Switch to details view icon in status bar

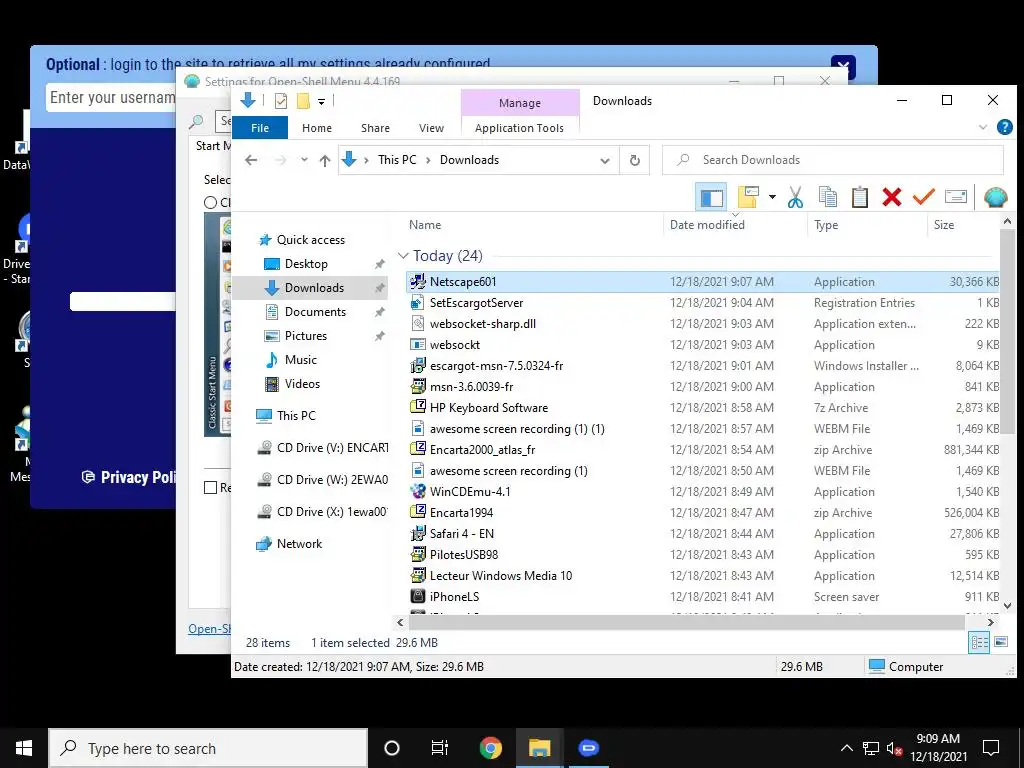tap(979, 642)
